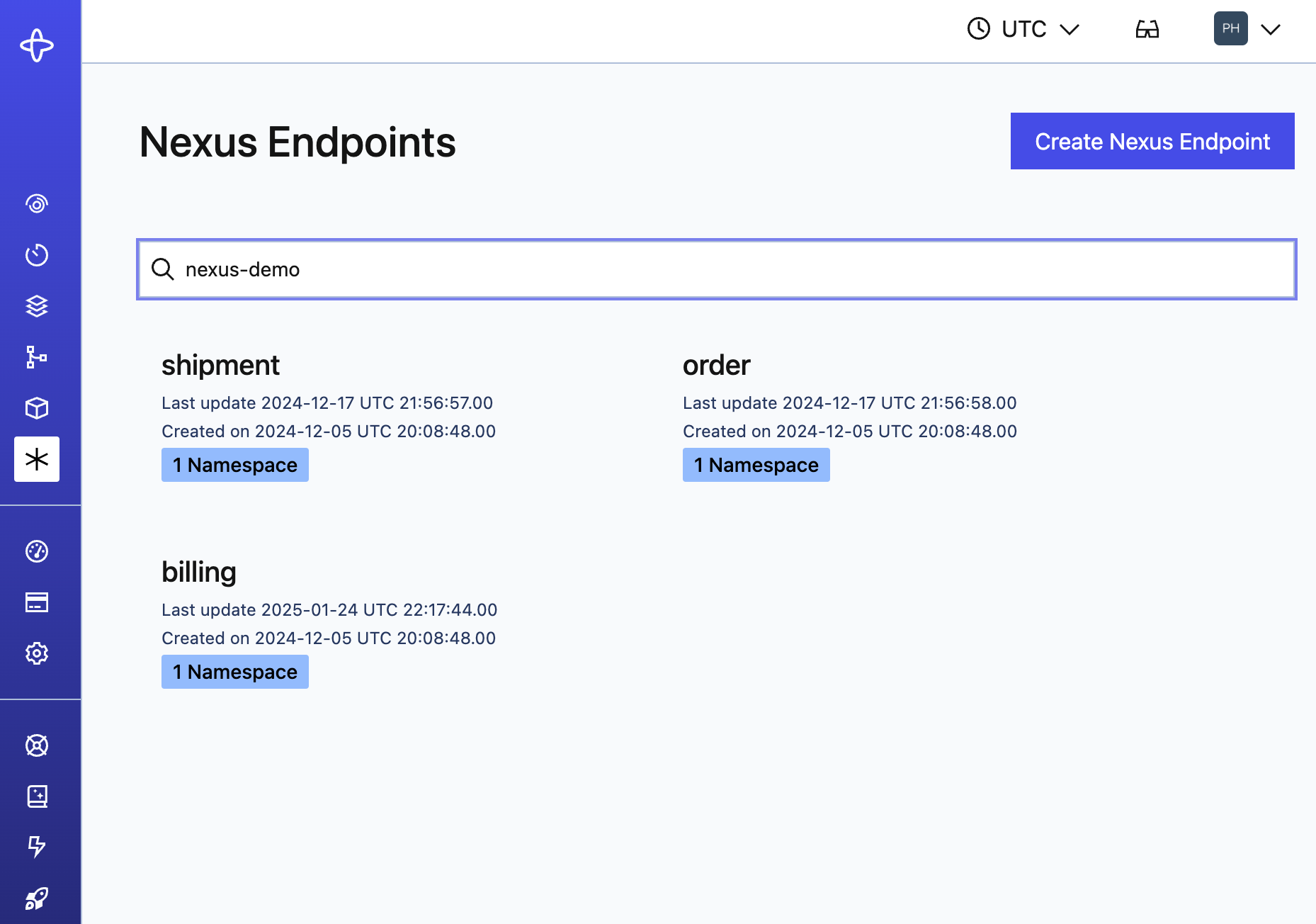
Task: Open Support via the lifebuoy icon
Action: point(36,745)
